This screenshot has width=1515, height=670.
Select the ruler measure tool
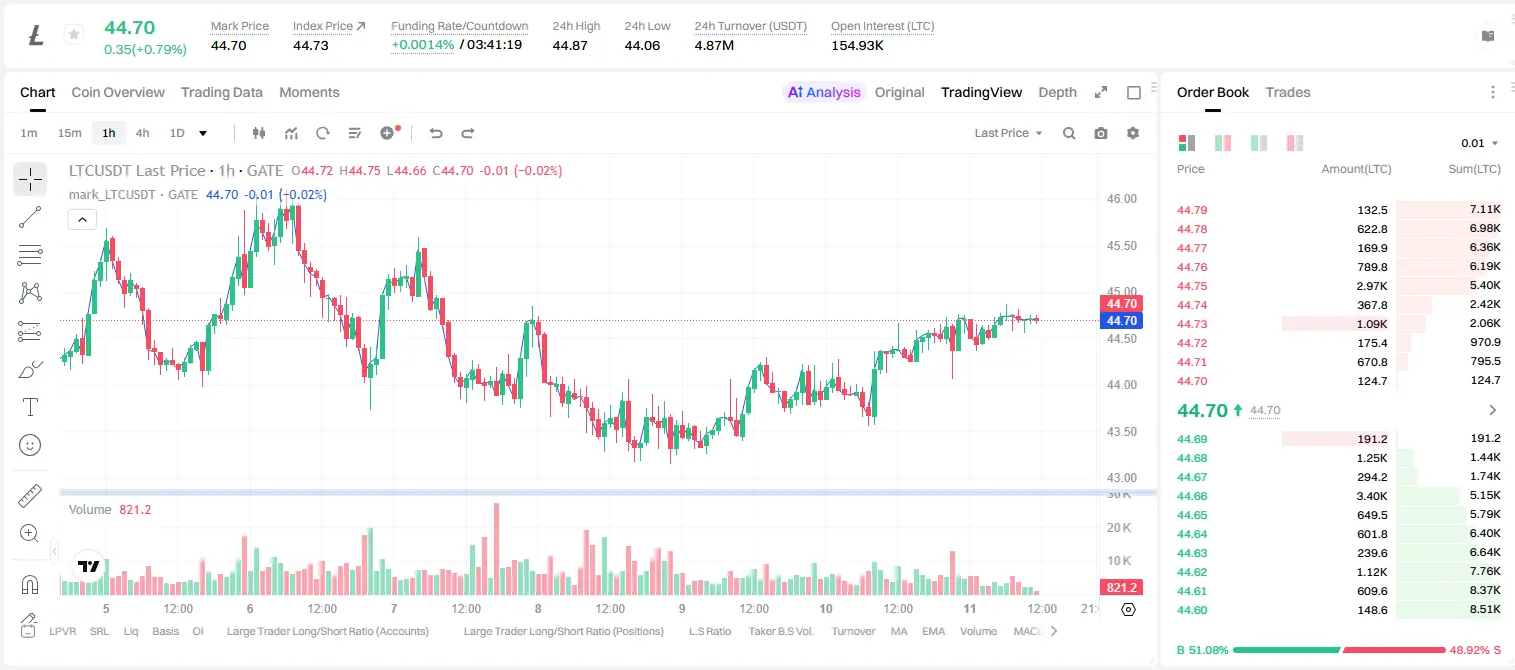[x=30, y=496]
